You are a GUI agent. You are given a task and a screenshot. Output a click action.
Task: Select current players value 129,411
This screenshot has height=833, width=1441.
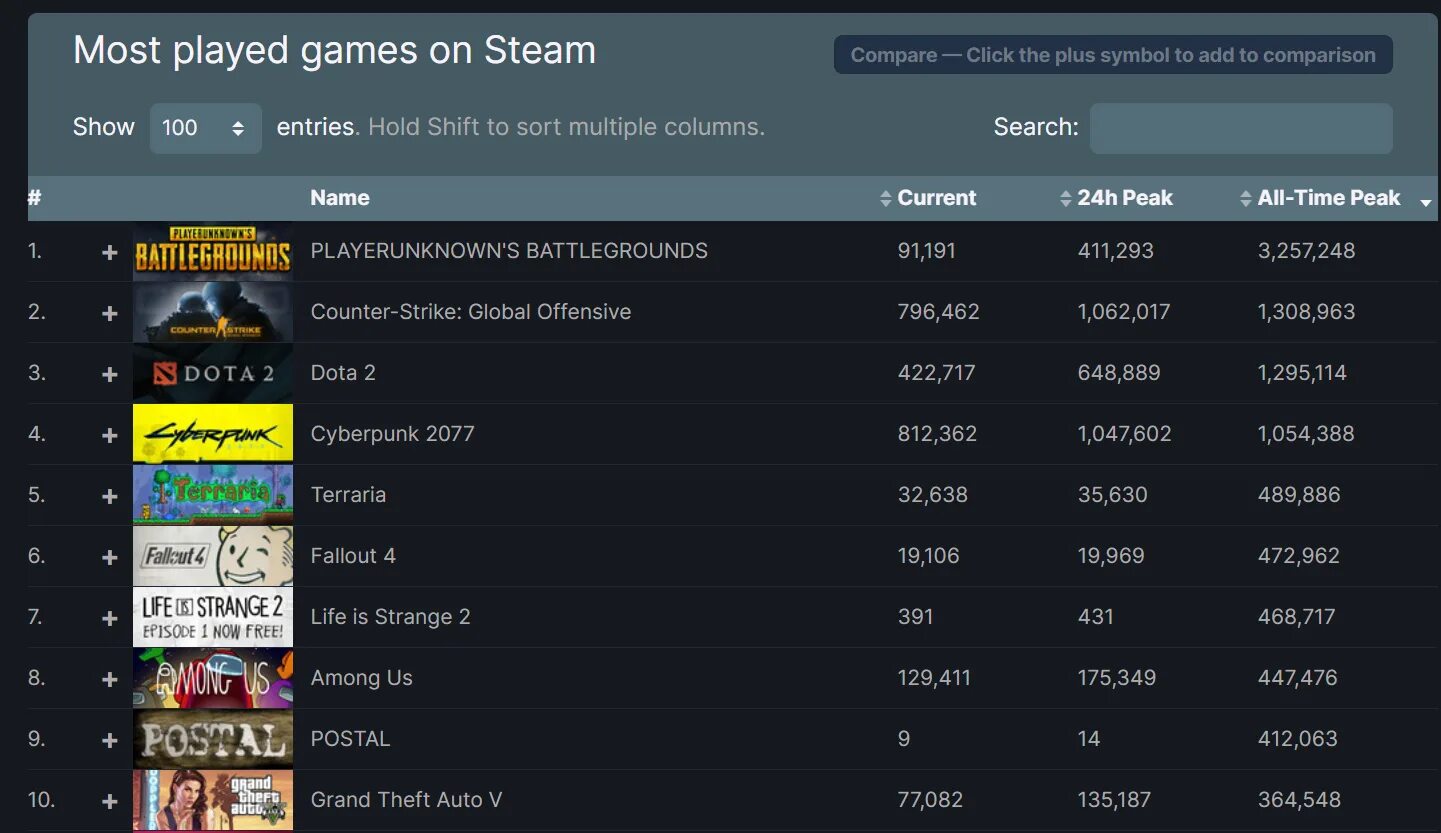tap(934, 678)
